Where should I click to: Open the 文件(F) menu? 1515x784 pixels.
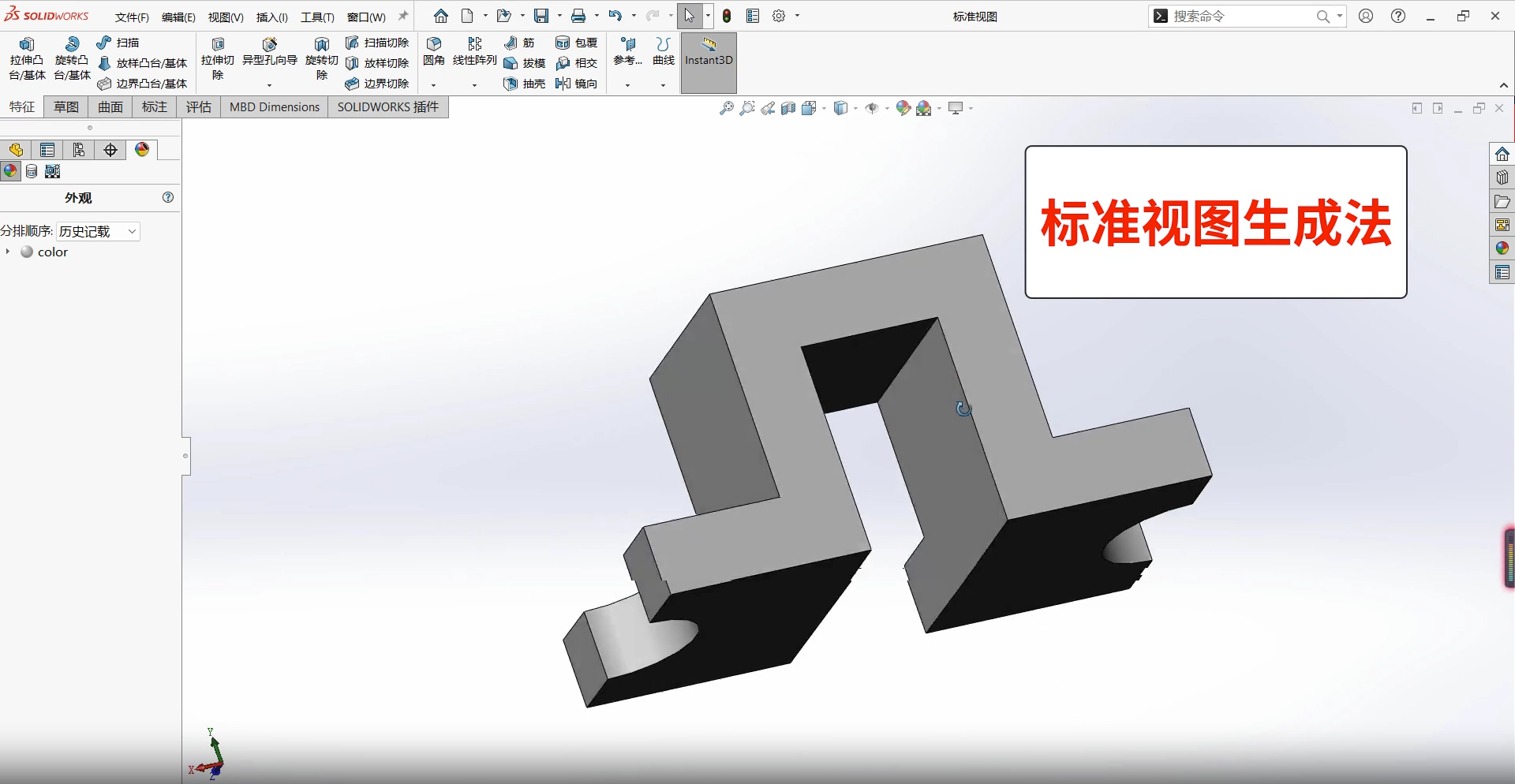point(132,17)
